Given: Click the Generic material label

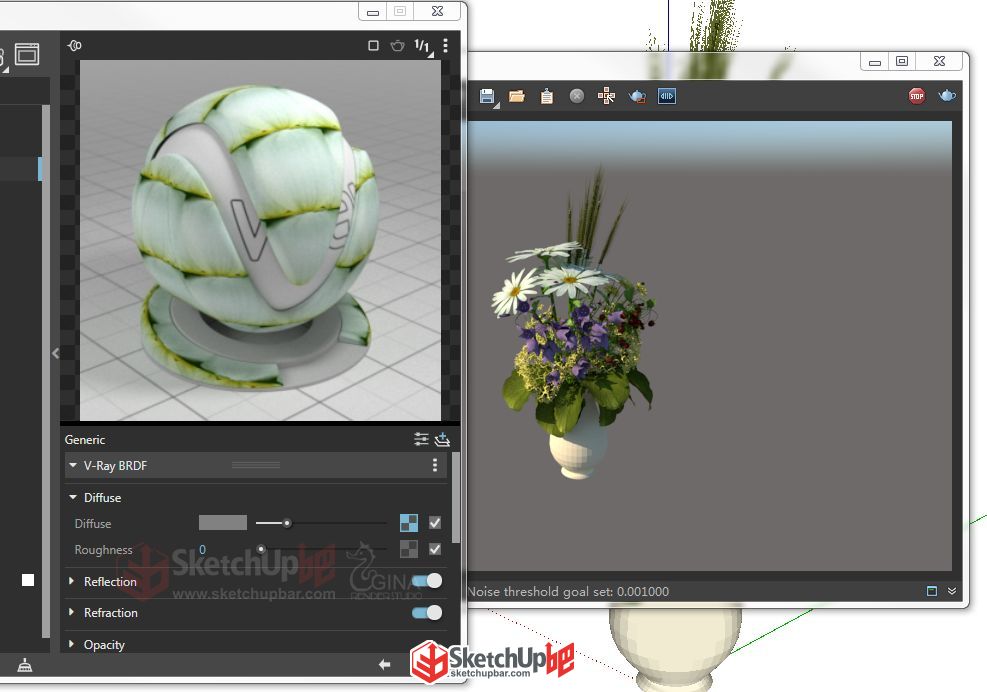Looking at the screenshot, I should (85, 440).
